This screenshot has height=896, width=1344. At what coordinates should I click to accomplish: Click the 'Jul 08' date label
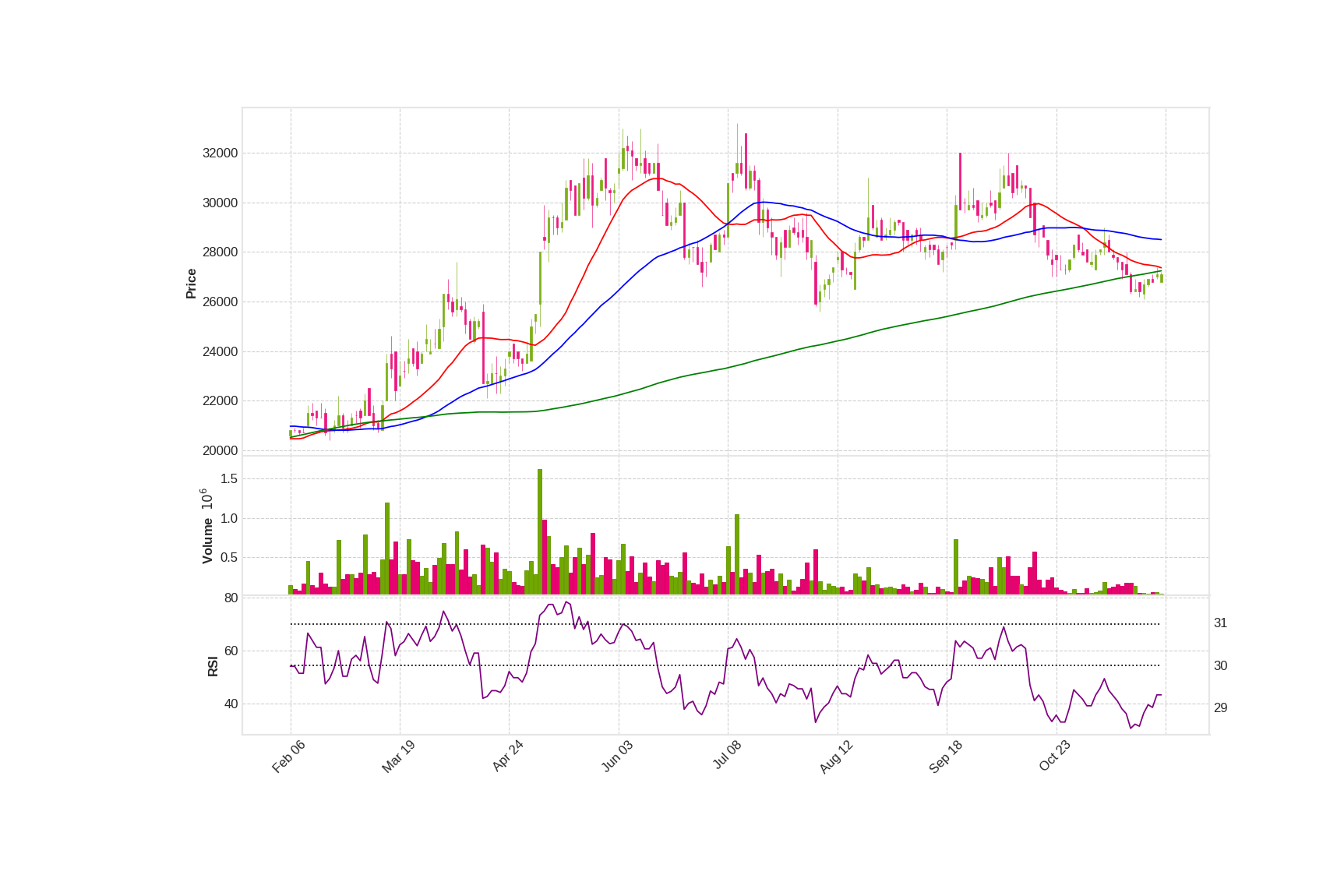(727, 756)
